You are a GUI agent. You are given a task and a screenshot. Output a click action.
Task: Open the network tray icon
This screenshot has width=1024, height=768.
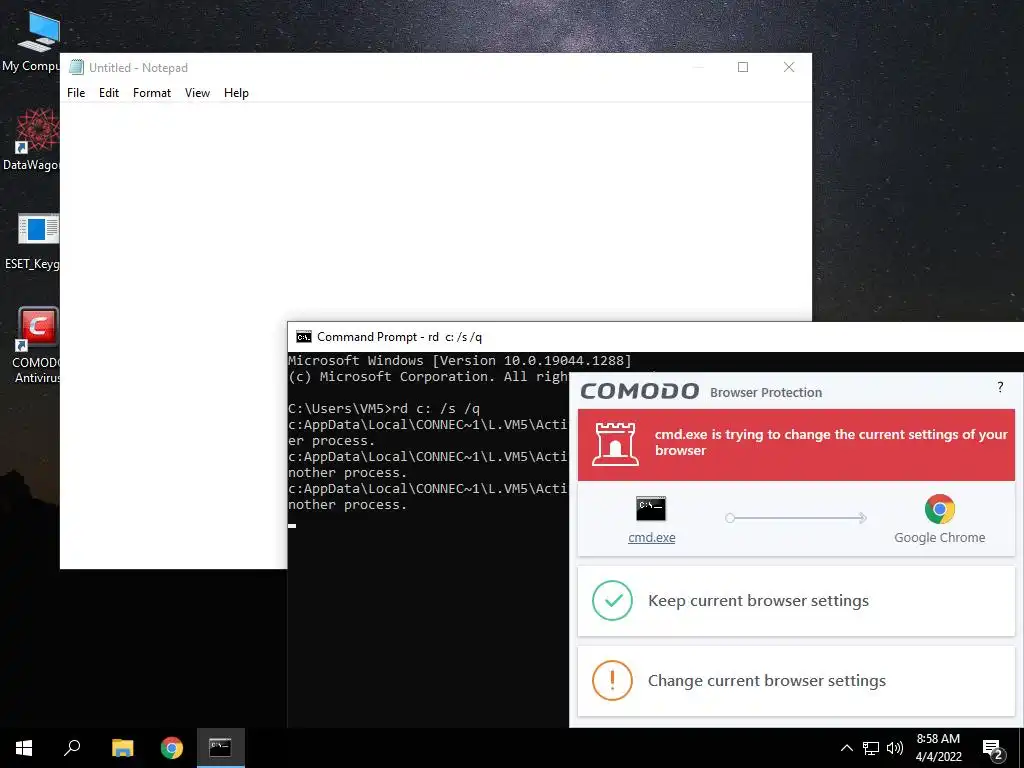pos(871,748)
